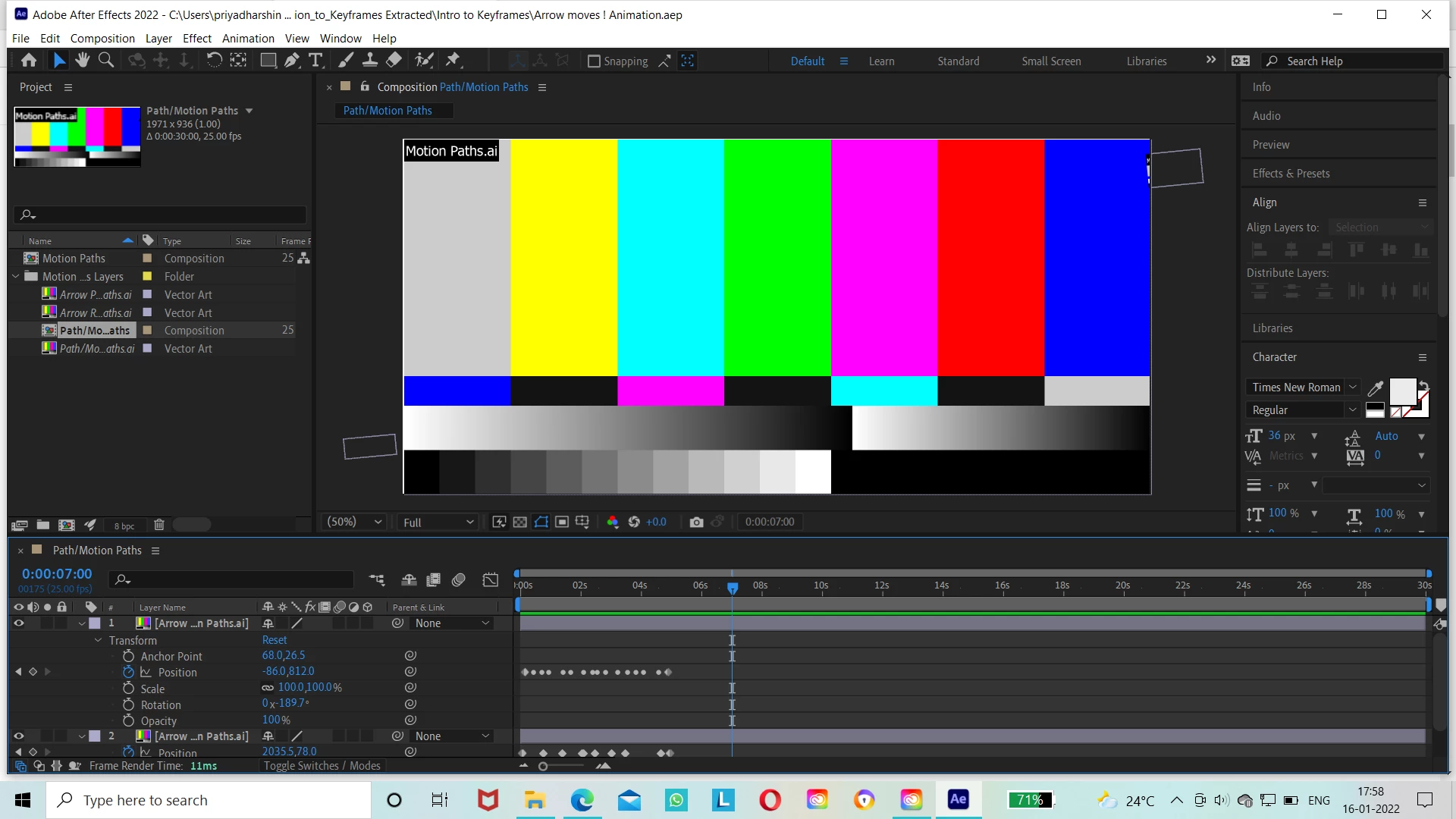This screenshot has height=819, width=1456.
Task: Click the delete trash icon in Project panel
Action: tap(159, 525)
